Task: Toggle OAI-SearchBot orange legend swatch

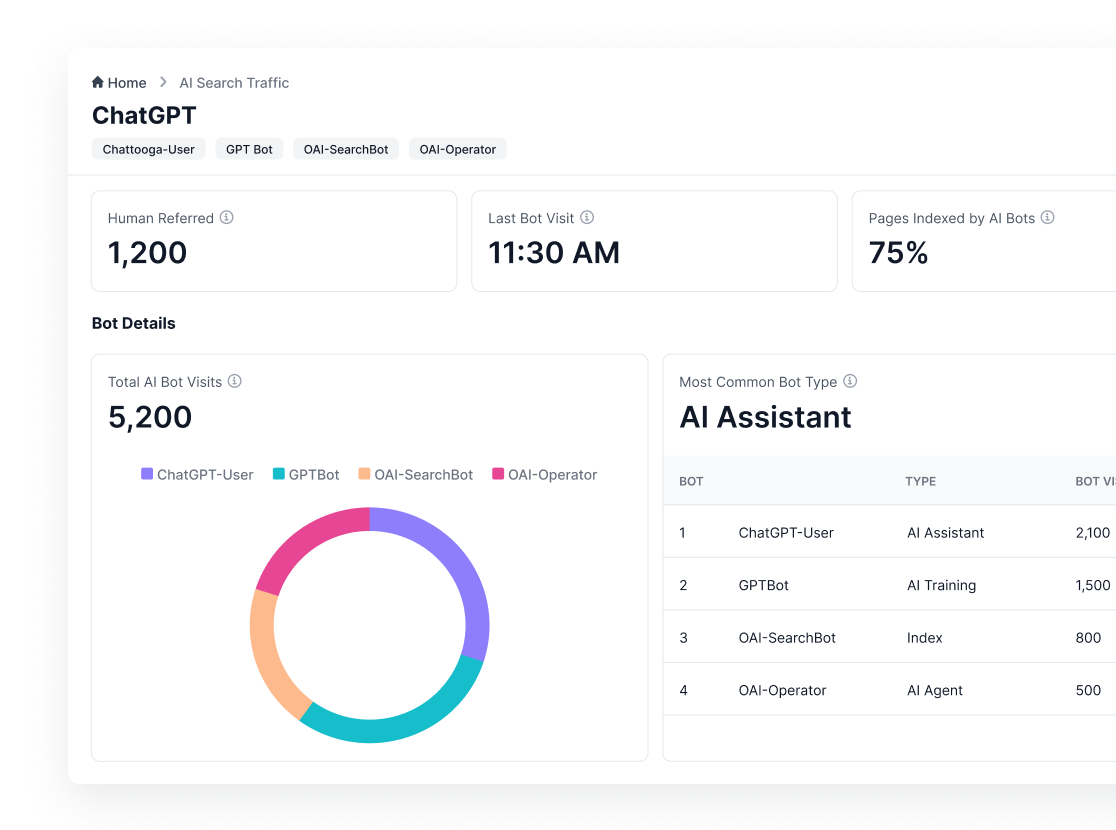Action: pos(364,474)
